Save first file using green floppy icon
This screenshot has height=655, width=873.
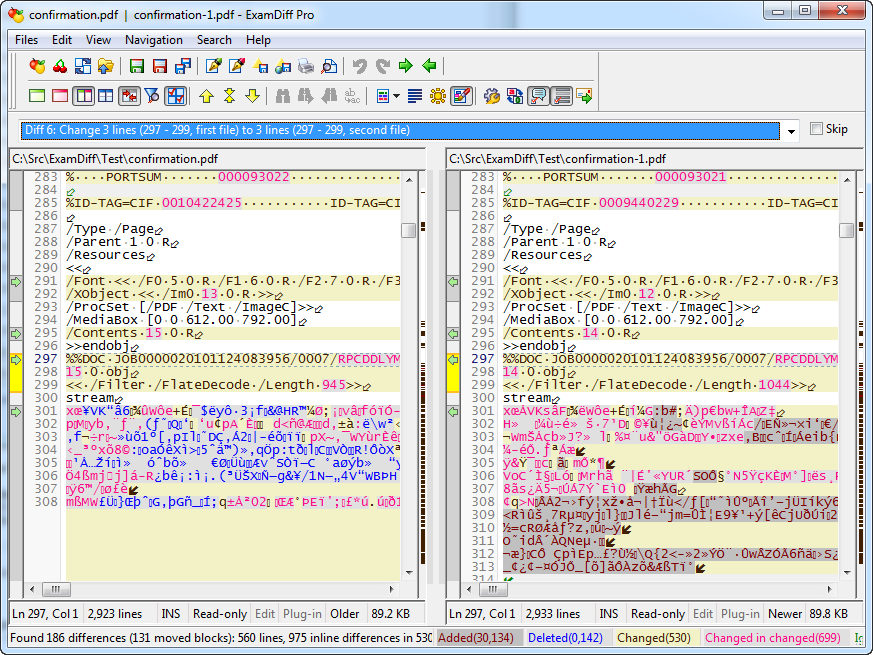pyautogui.click(x=136, y=66)
